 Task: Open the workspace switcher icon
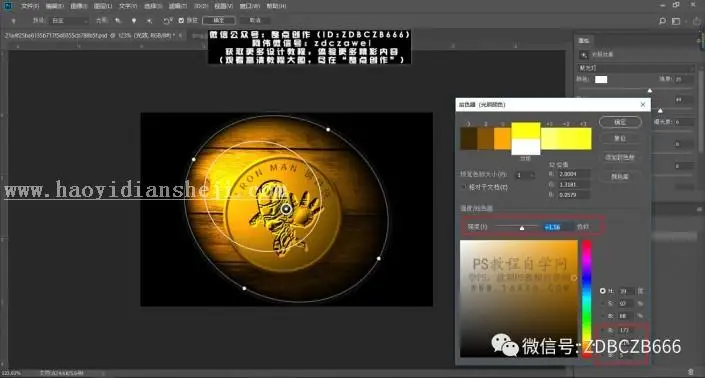[676, 21]
